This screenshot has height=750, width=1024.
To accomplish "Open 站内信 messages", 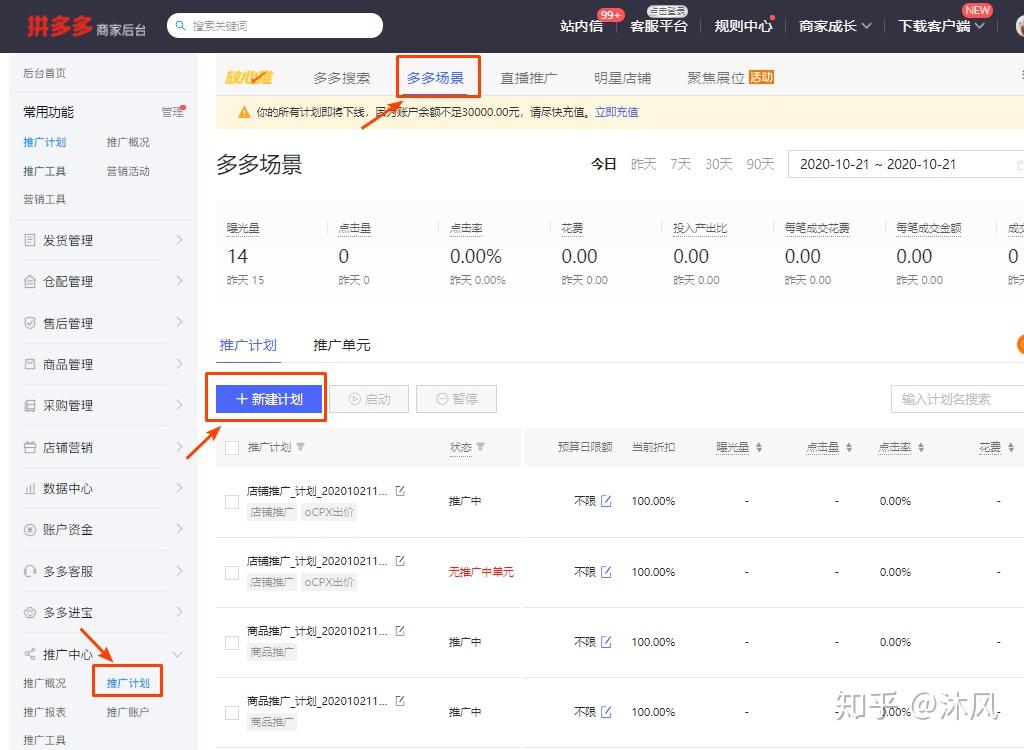I will (x=581, y=26).
